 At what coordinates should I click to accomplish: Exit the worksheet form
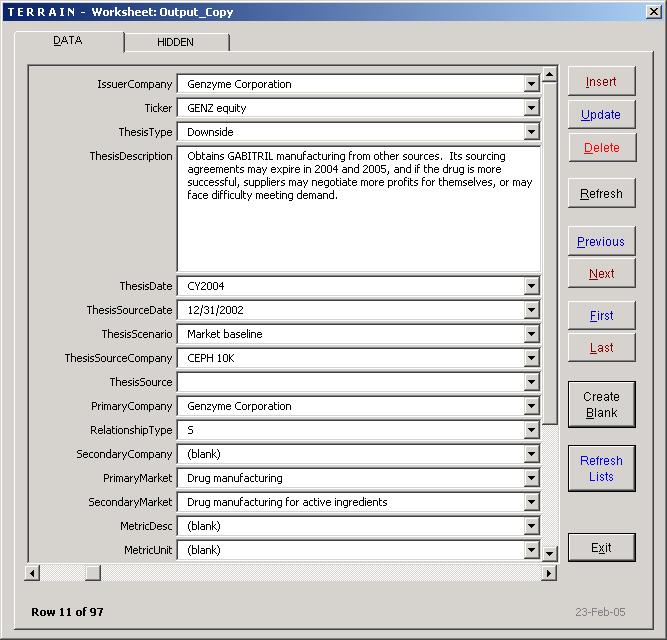[x=601, y=547]
